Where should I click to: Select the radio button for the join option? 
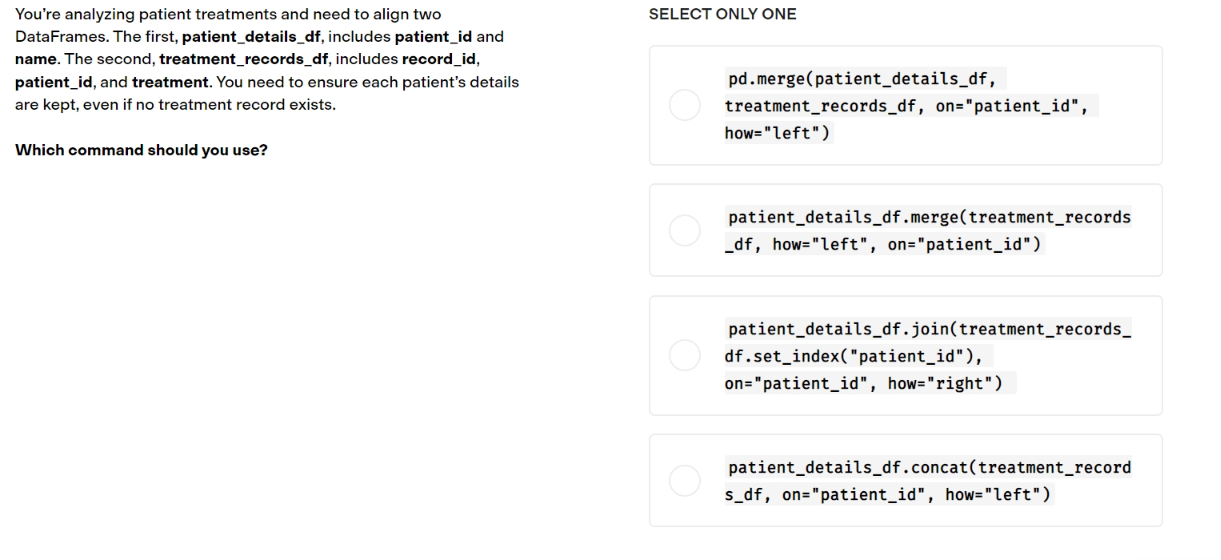685,355
